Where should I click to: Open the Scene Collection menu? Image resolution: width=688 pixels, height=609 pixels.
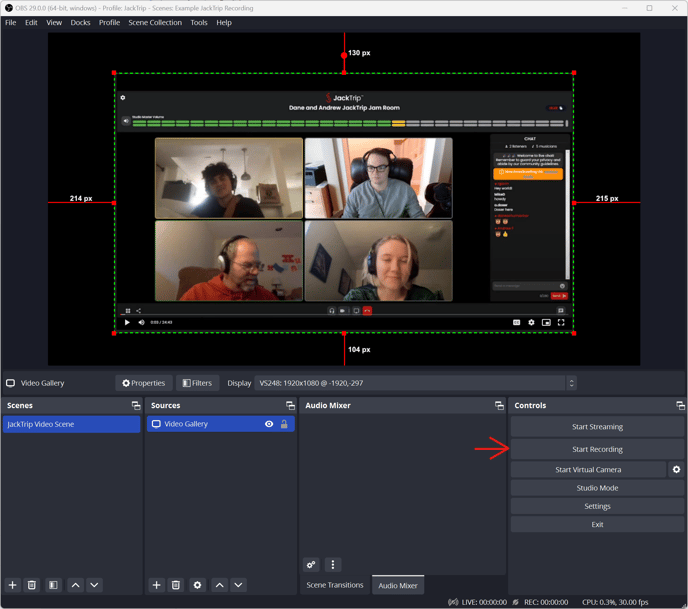(155, 22)
